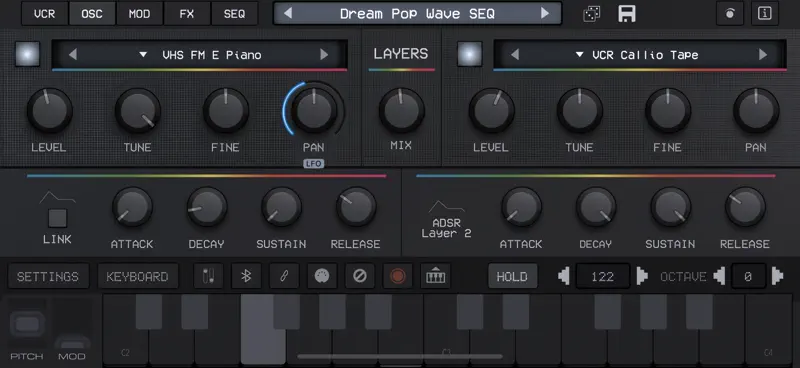Viewport: 800px width, 368px height.
Task: Switch to the OSC tab
Action: click(x=92, y=14)
